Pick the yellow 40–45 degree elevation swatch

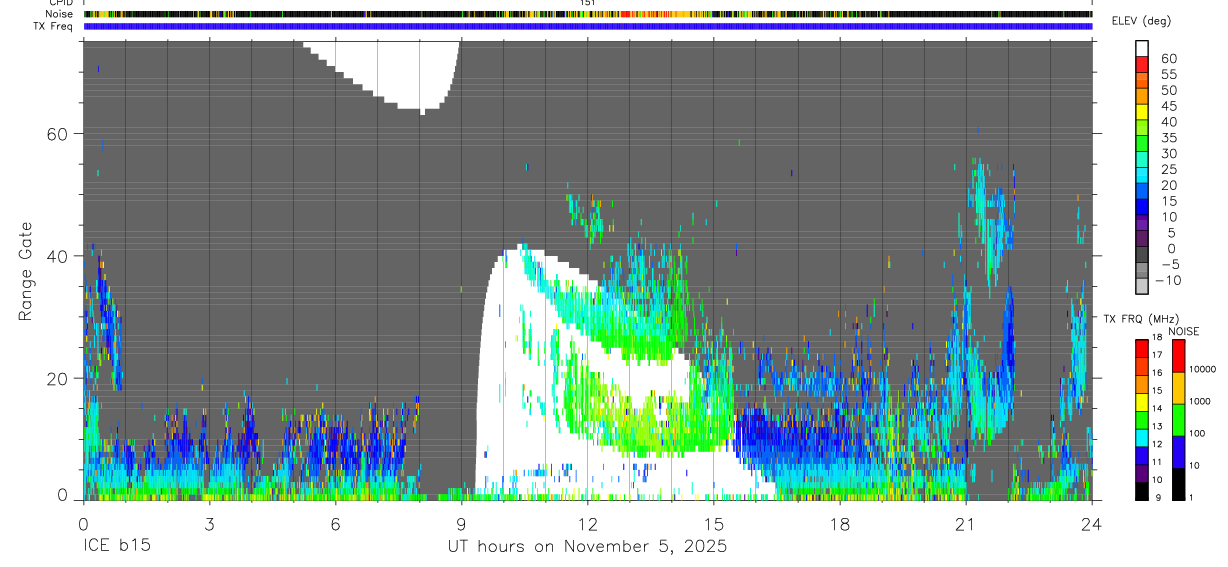coord(1142,110)
